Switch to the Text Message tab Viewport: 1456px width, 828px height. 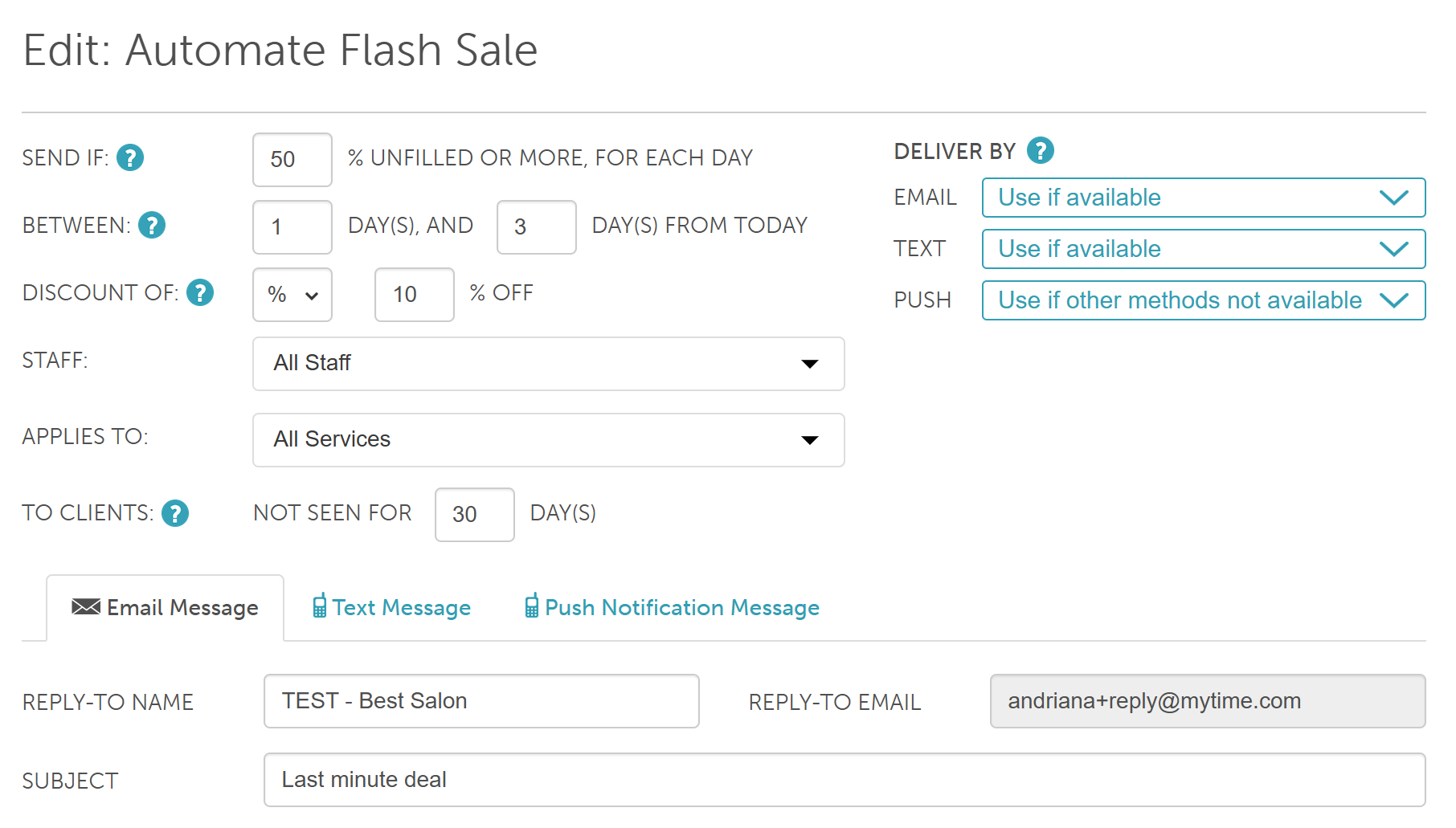(401, 608)
